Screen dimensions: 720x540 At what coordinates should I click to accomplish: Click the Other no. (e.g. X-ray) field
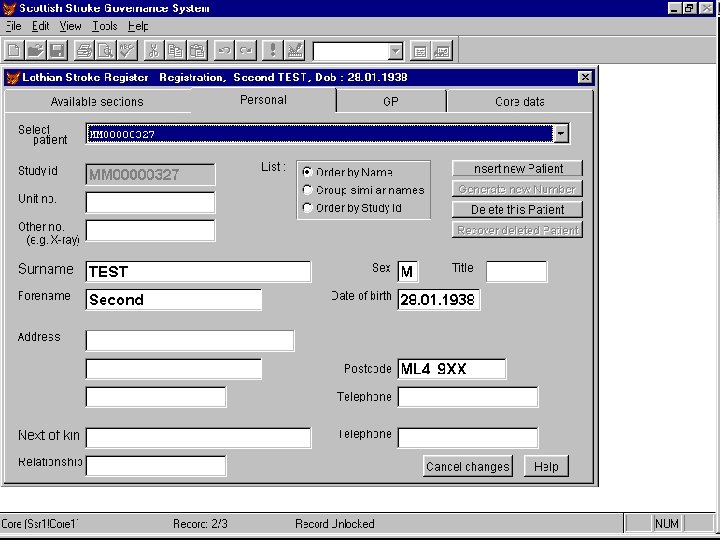pyautogui.click(x=150, y=231)
